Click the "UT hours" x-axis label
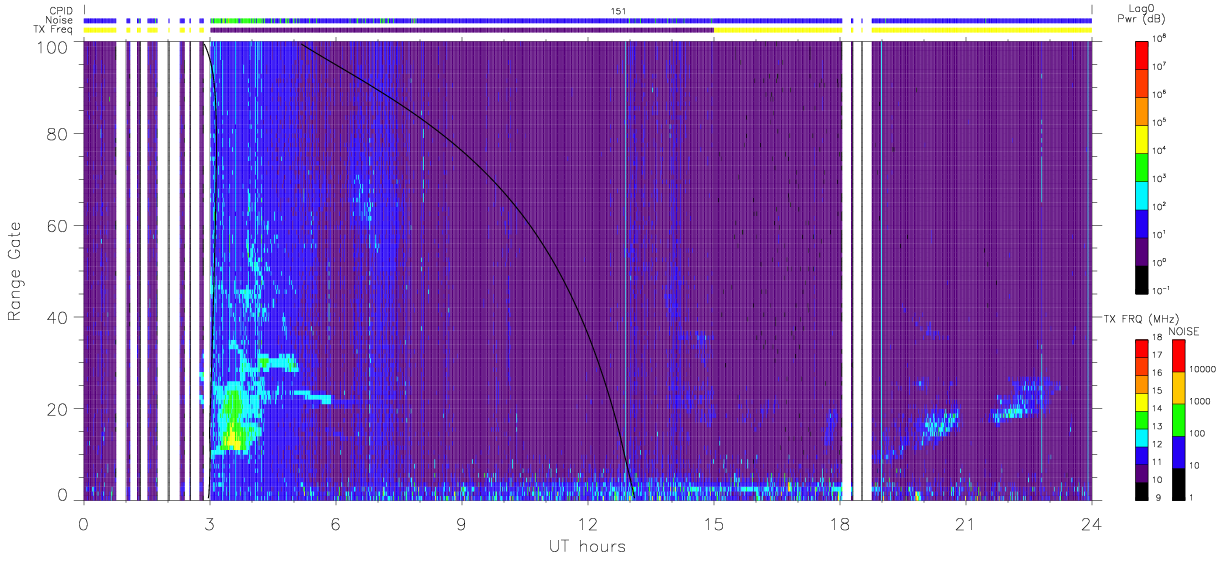This screenshot has width=1228, height=567. [587, 546]
